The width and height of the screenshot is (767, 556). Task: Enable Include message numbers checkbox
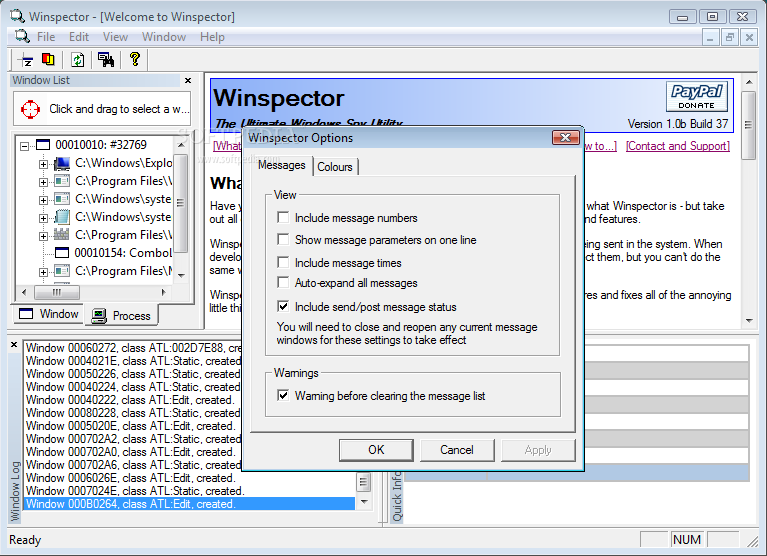[283, 217]
